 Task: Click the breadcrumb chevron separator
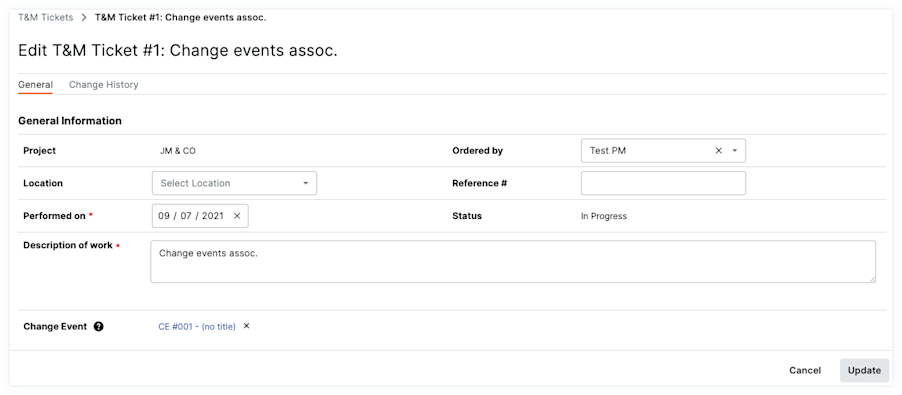pyautogui.click(x=84, y=17)
